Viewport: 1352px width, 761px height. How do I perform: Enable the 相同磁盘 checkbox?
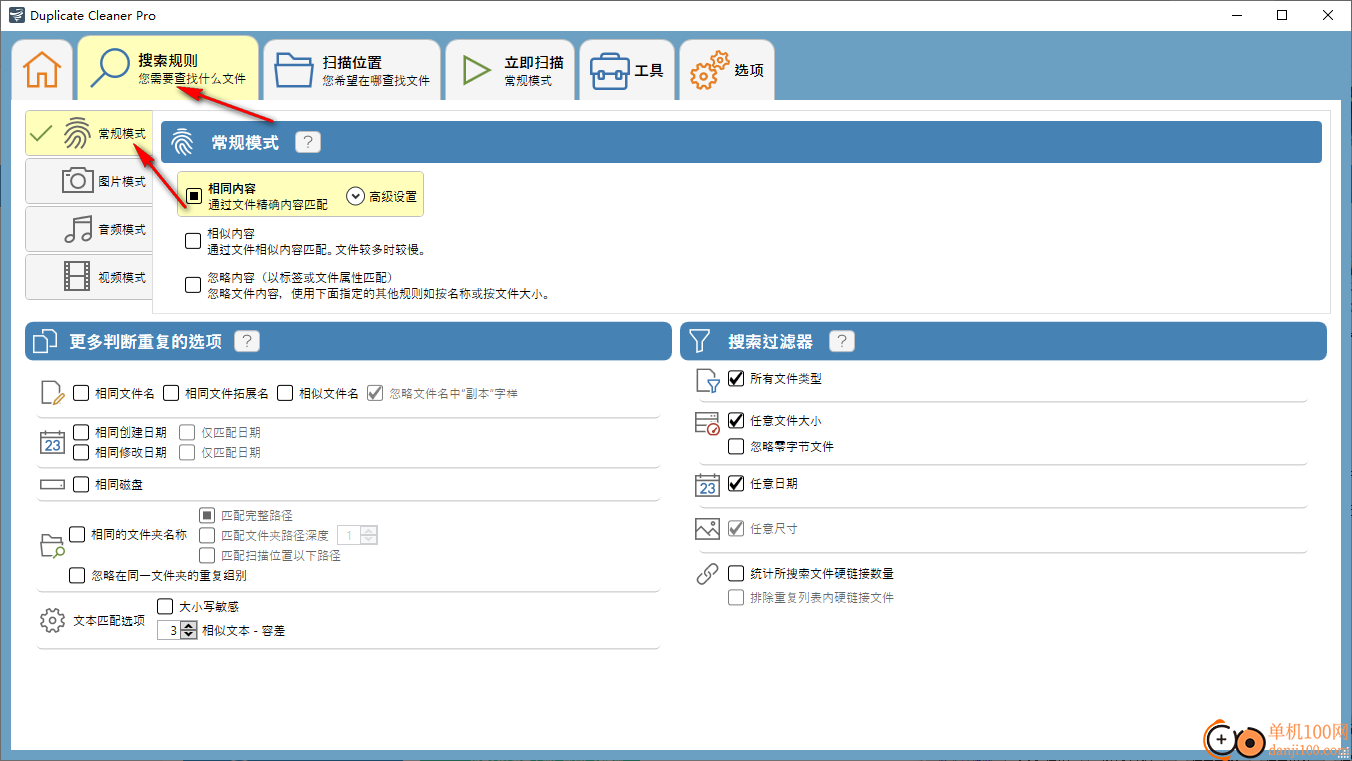tap(81, 484)
